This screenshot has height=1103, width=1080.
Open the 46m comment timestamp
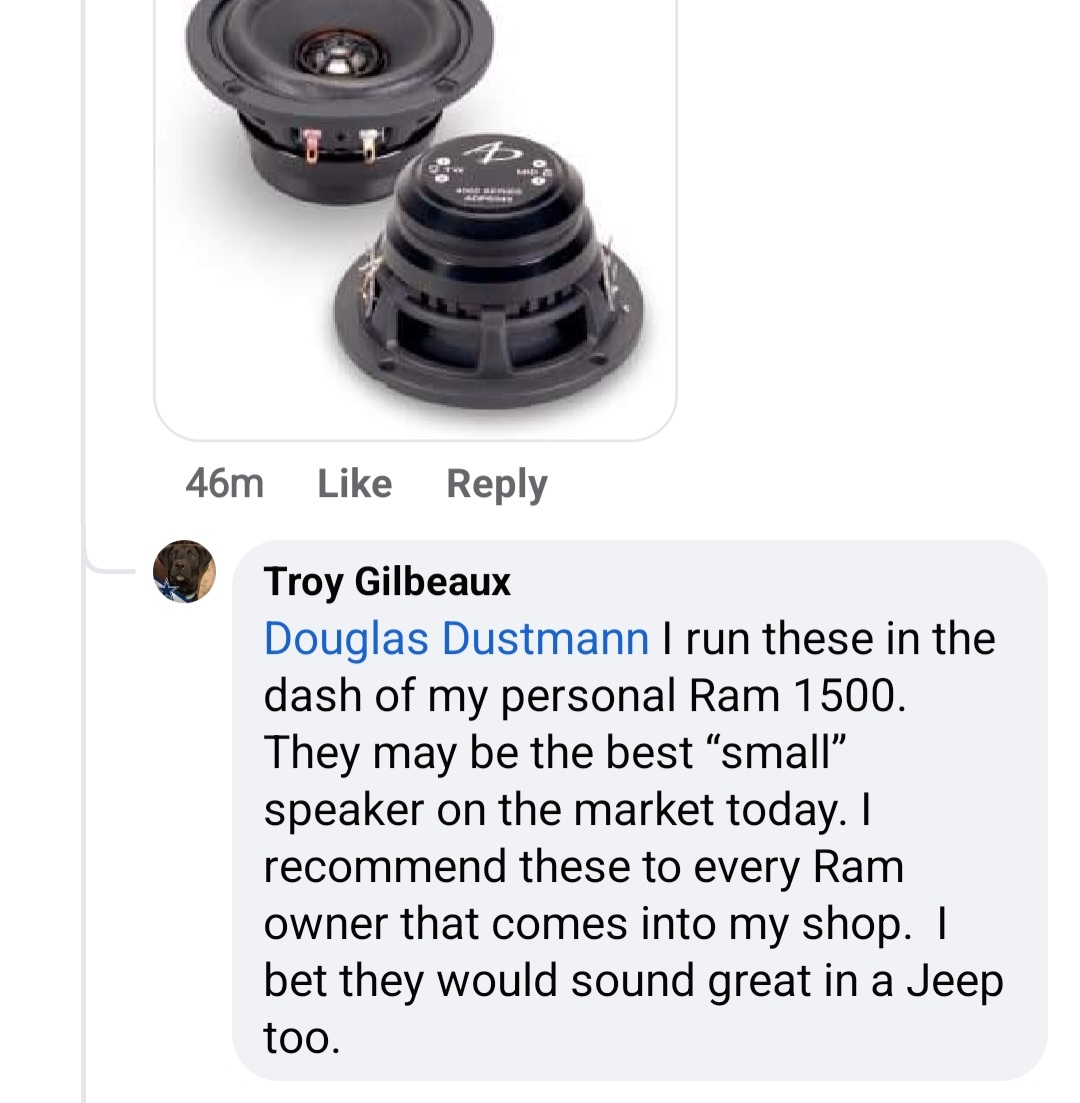[225, 484]
